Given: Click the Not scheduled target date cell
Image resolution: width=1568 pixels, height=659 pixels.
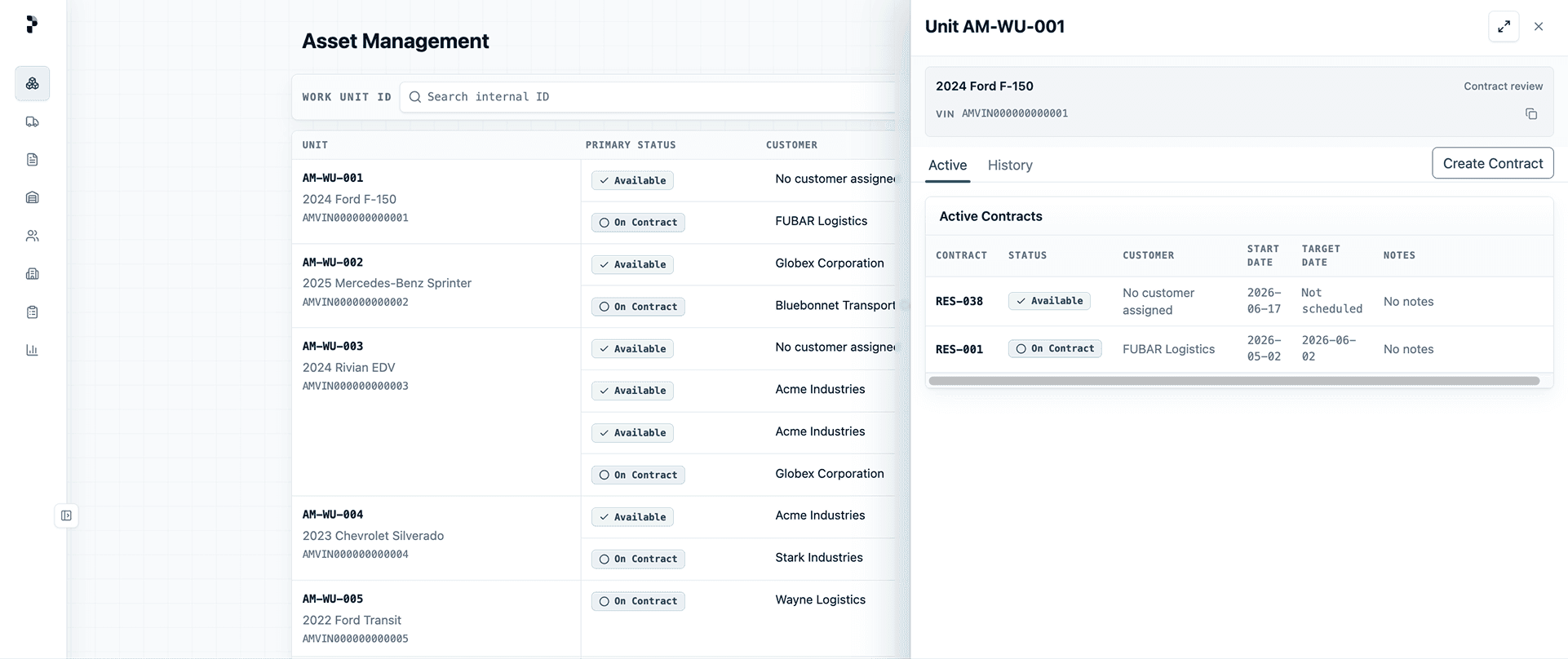Looking at the screenshot, I should tap(1331, 301).
